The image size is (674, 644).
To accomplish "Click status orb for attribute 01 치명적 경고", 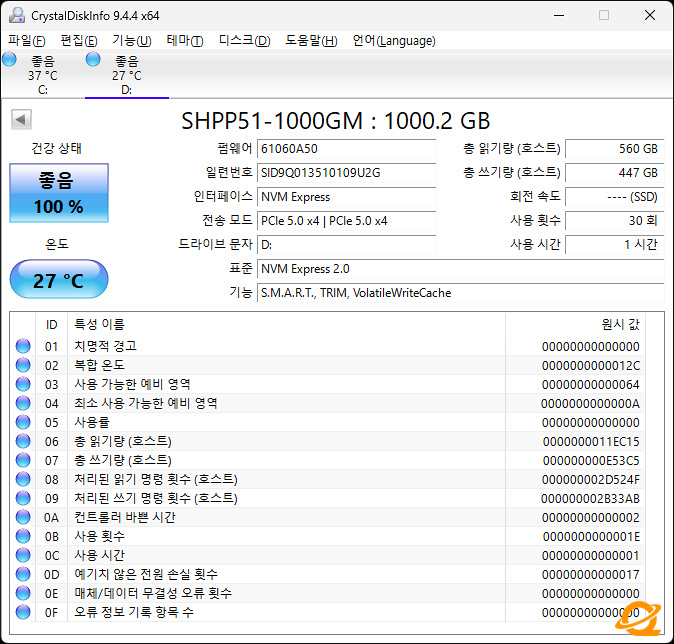I will pyautogui.click(x=23, y=346).
